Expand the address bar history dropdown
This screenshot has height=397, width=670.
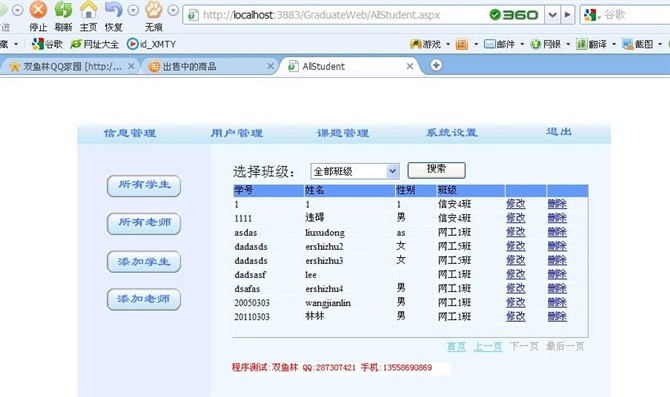click(x=552, y=15)
